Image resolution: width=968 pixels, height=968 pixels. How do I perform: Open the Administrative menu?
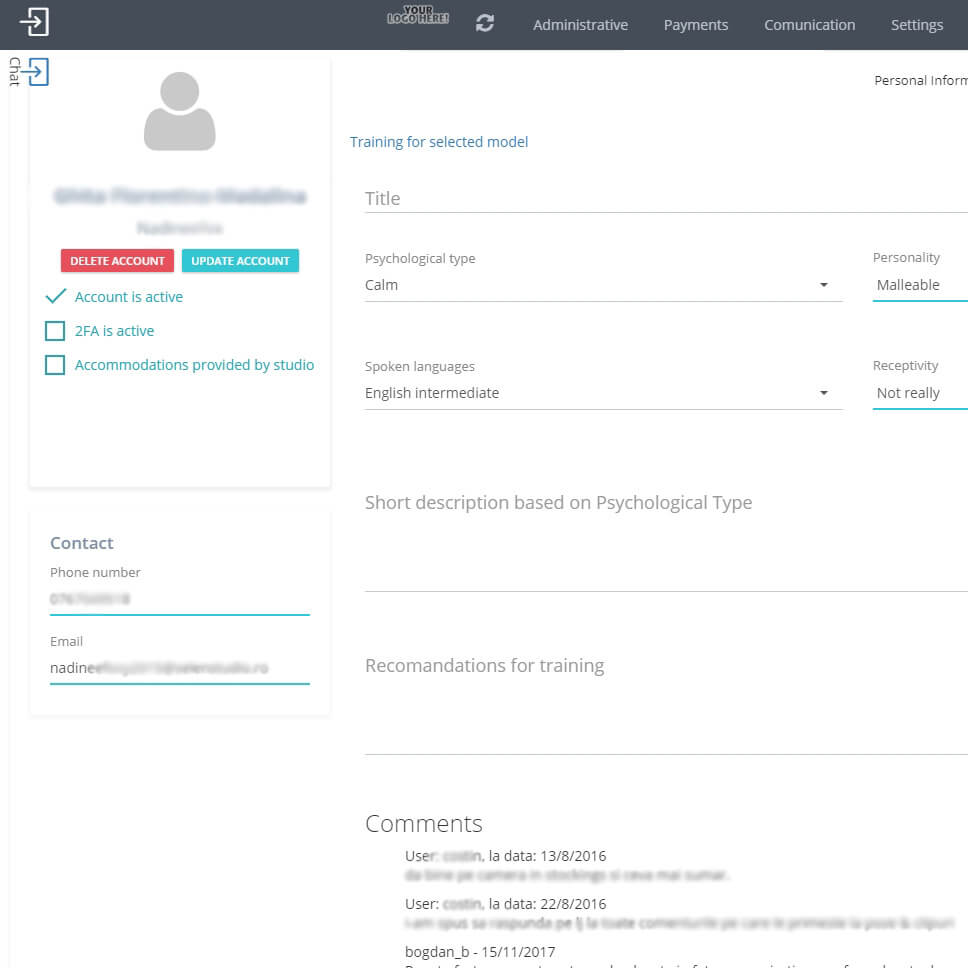pyautogui.click(x=580, y=25)
